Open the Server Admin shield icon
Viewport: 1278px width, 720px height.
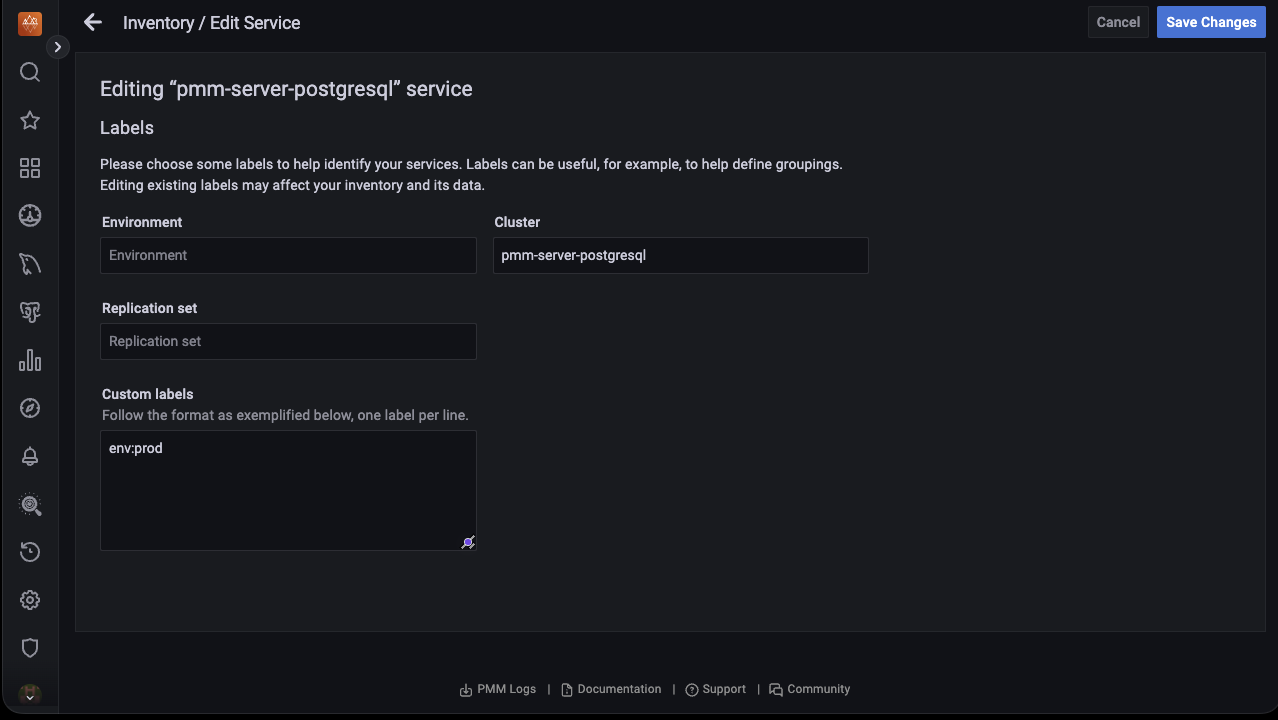tap(30, 648)
